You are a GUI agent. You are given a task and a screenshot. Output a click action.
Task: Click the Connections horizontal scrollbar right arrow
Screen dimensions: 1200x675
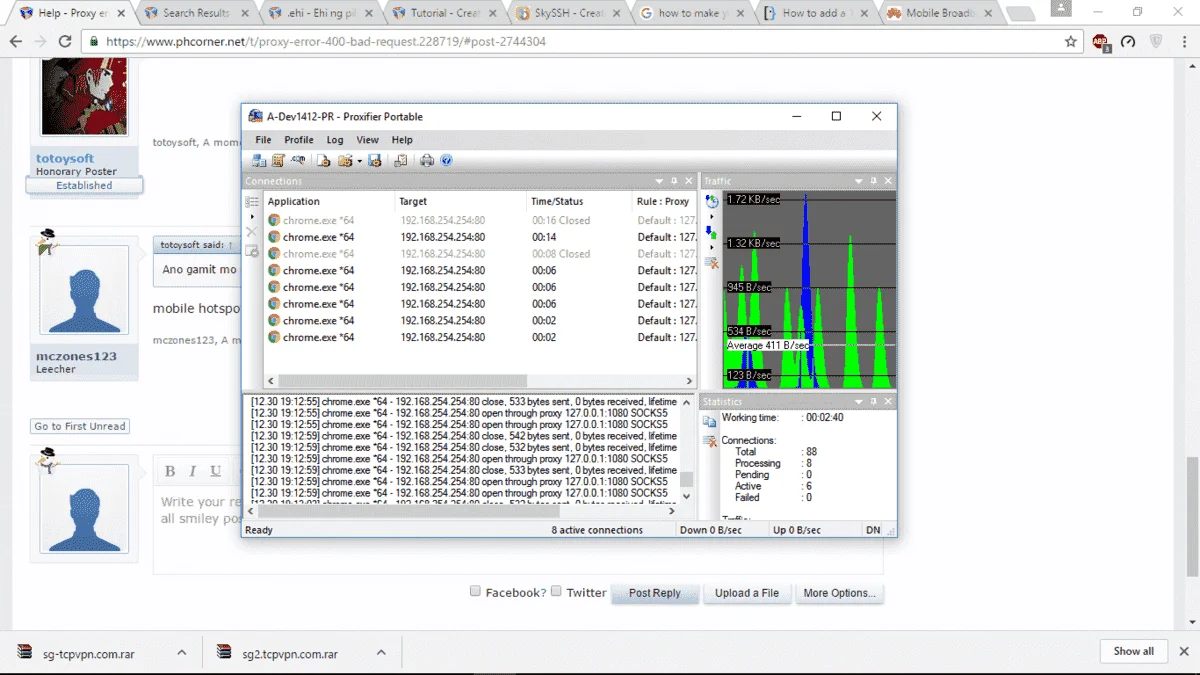[x=689, y=381]
